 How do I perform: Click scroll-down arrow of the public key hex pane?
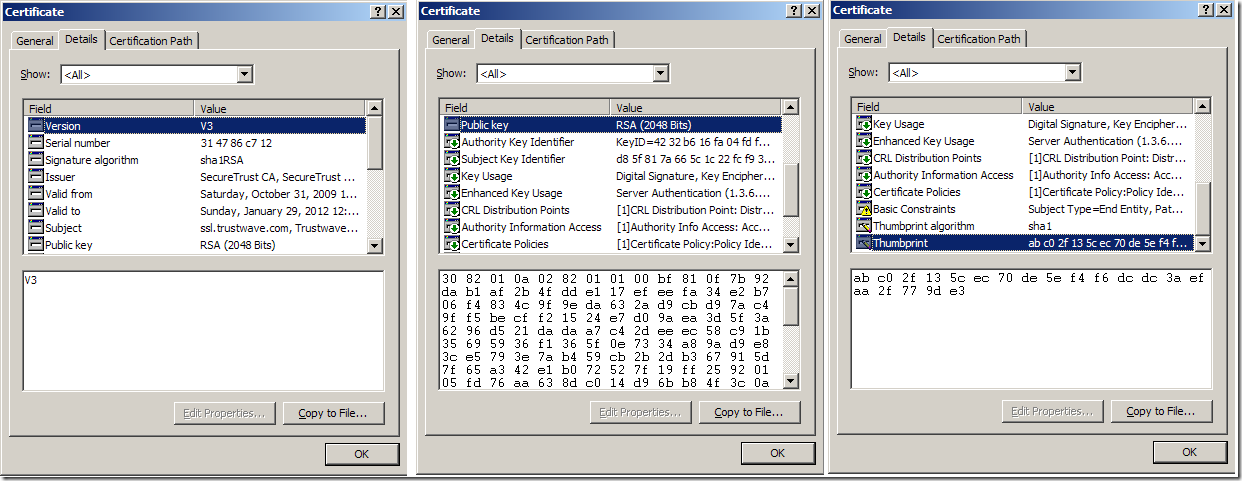tap(791, 381)
